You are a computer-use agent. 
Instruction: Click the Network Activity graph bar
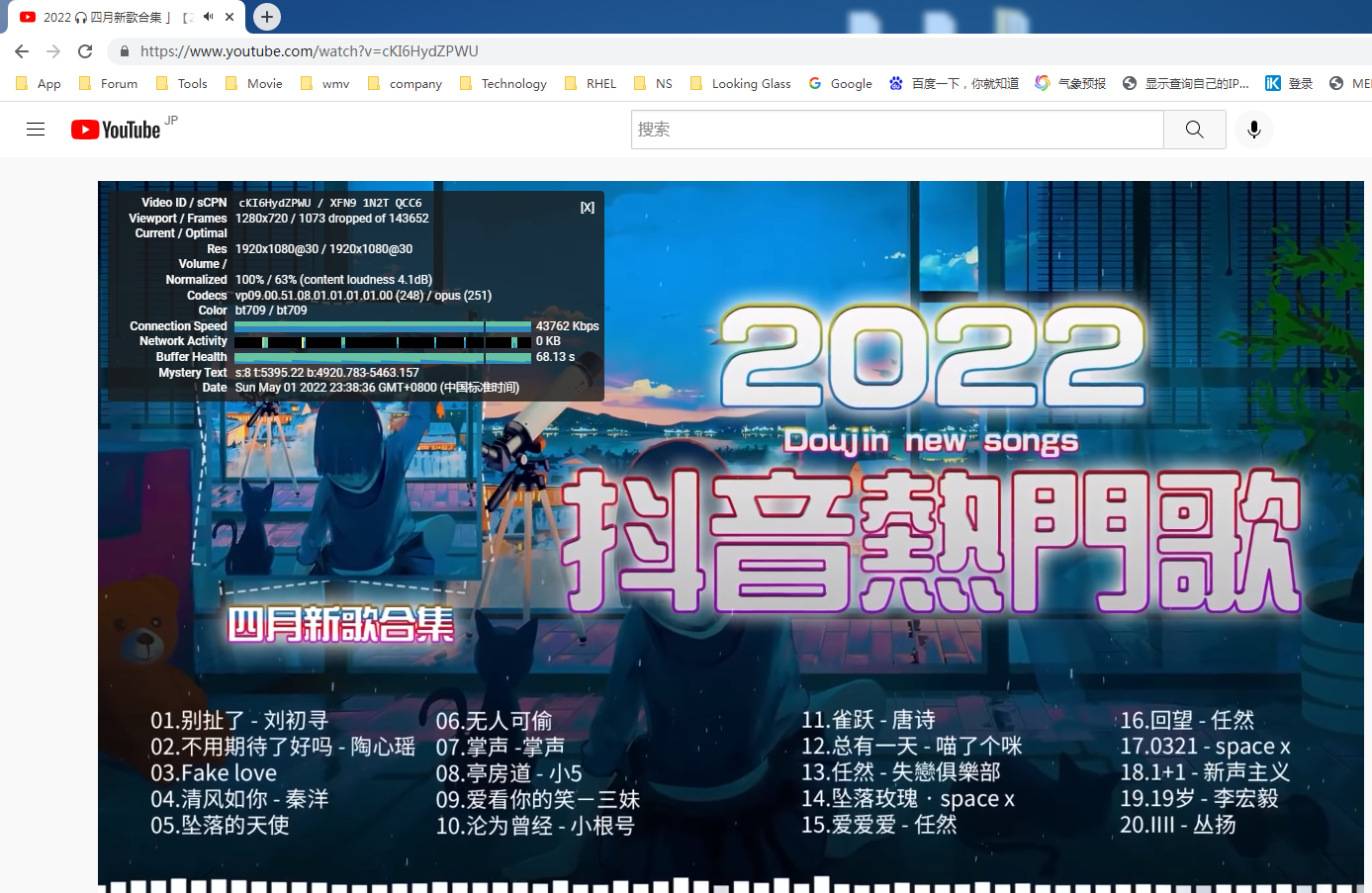(383, 342)
